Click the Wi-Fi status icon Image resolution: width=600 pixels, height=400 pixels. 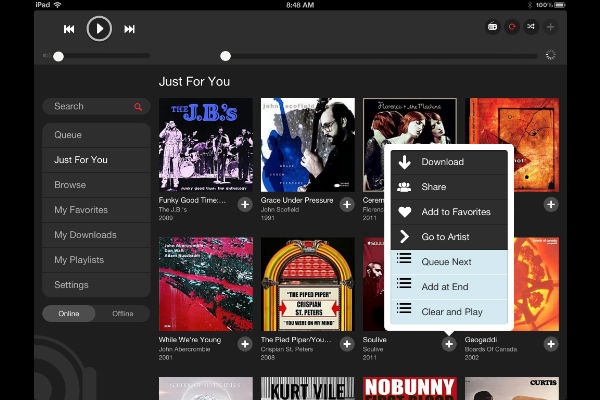pyautogui.click(x=58, y=5)
